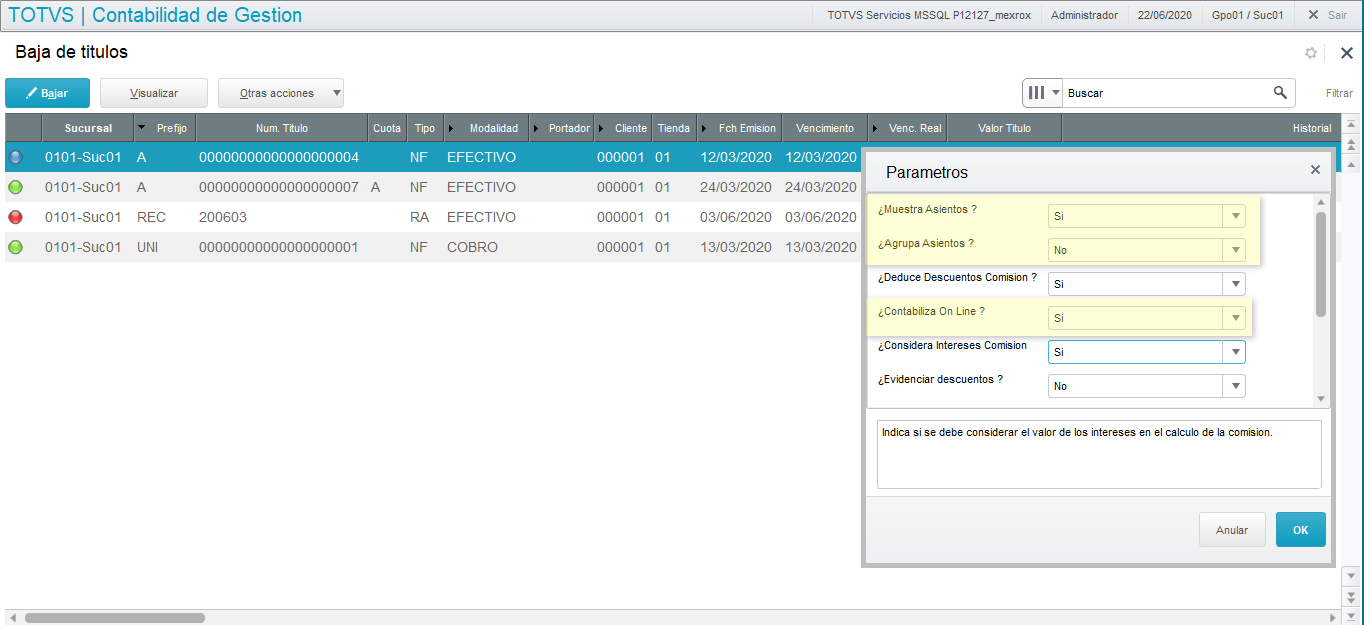
Task: Click the Filtrar link
Action: (1339, 93)
